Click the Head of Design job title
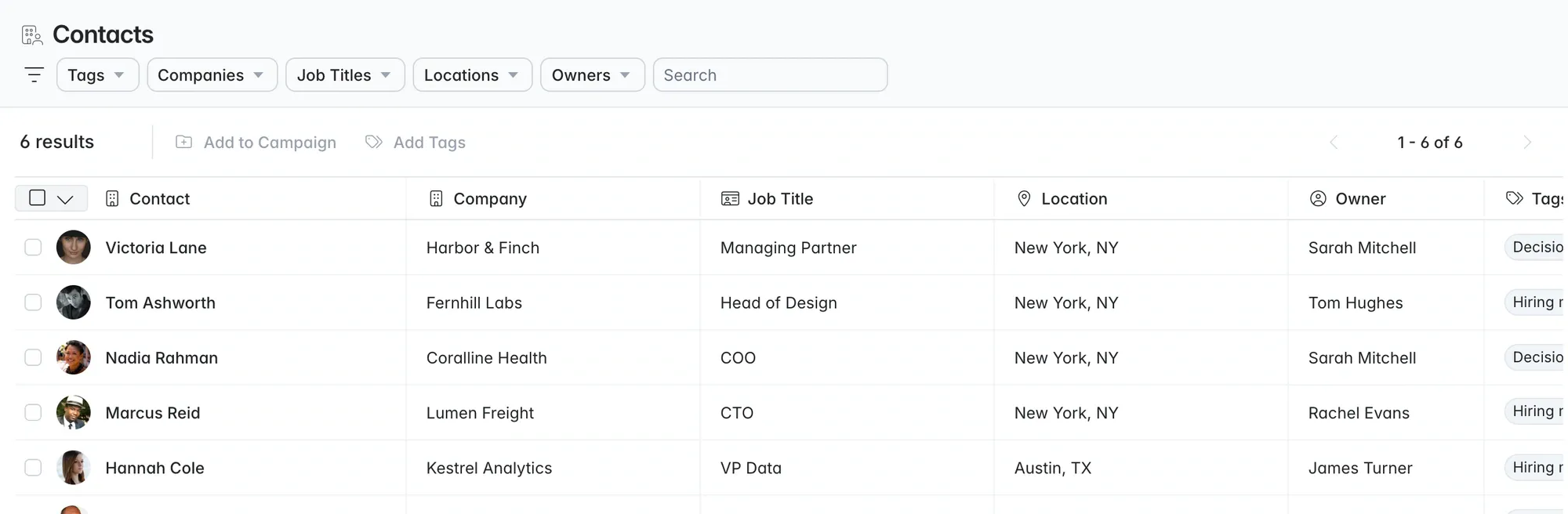Screen dimensions: 1568x514 click(x=779, y=302)
